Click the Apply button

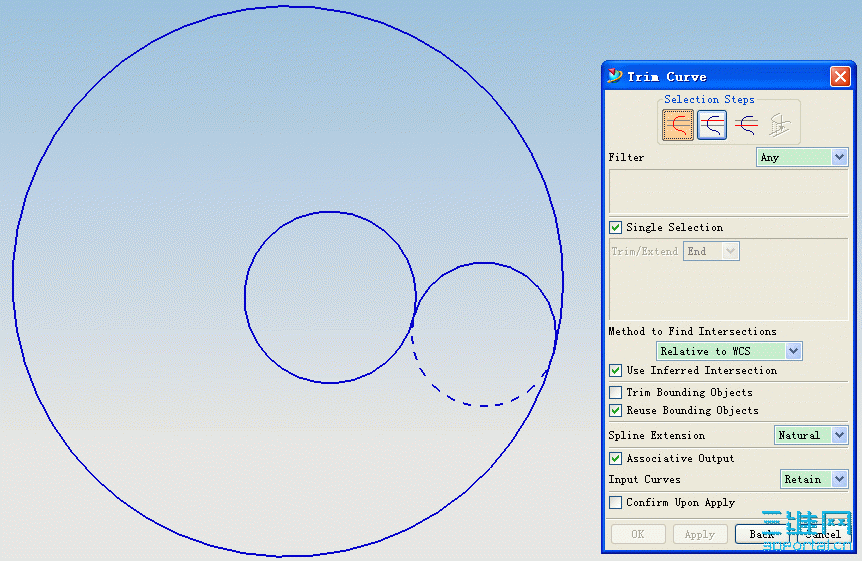pos(700,534)
